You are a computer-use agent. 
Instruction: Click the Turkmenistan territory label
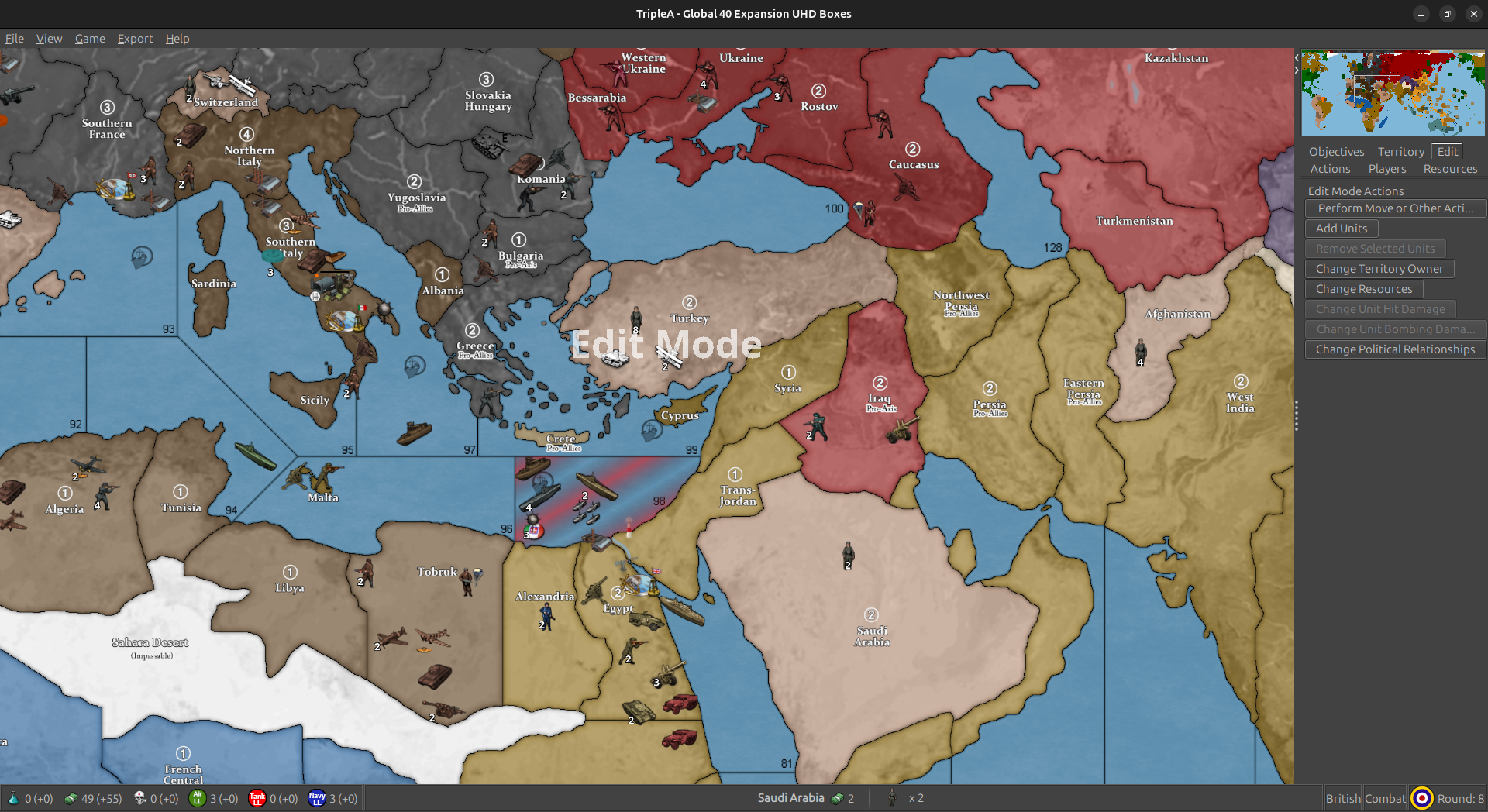coord(1135,221)
